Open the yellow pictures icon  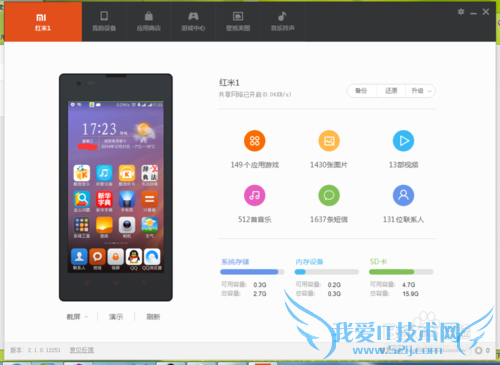(329, 141)
